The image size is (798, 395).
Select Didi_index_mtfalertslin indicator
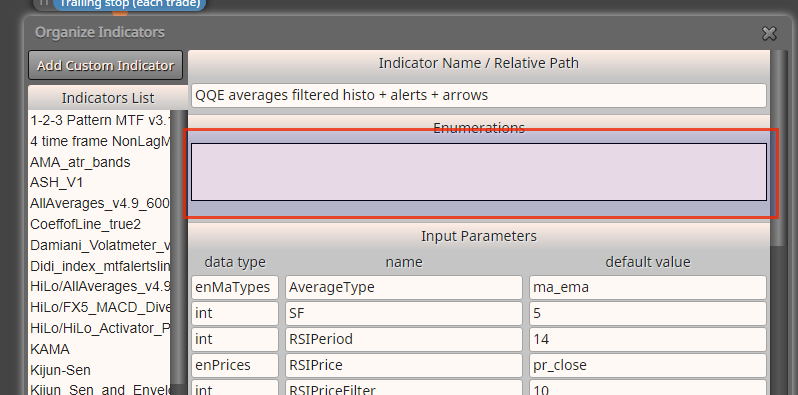100,266
